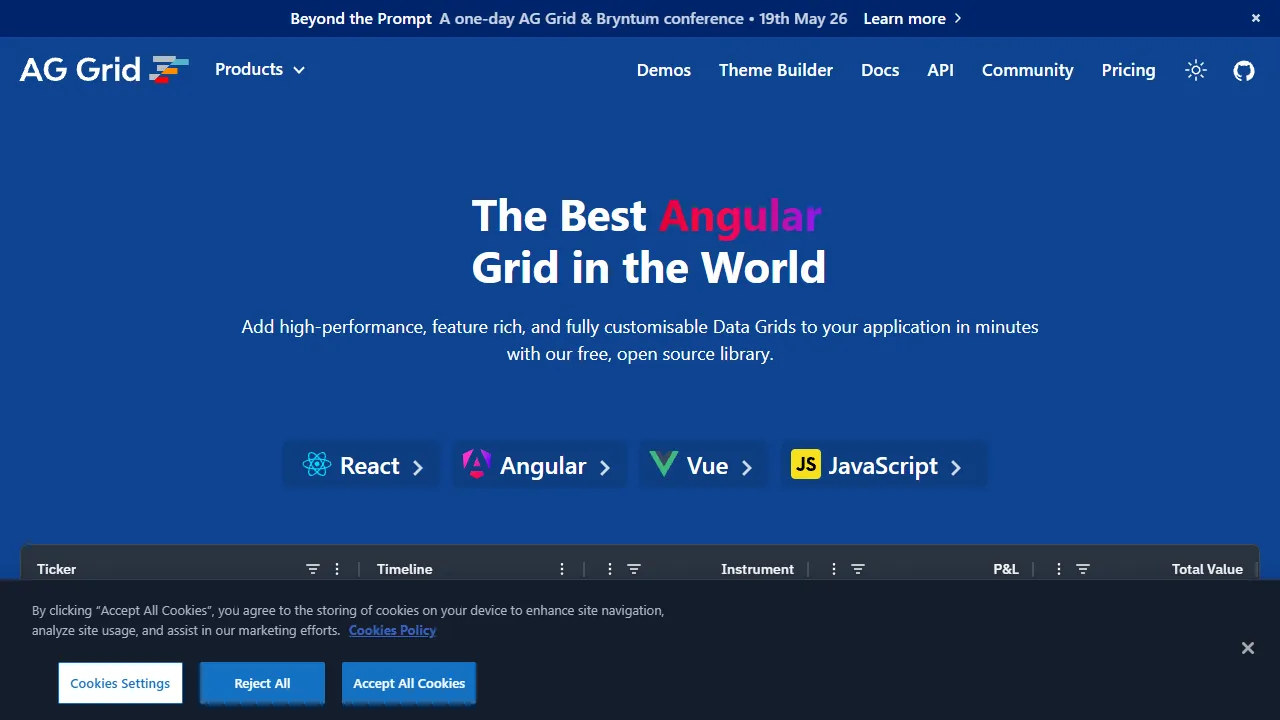Open the Demos page

click(x=664, y=70)
